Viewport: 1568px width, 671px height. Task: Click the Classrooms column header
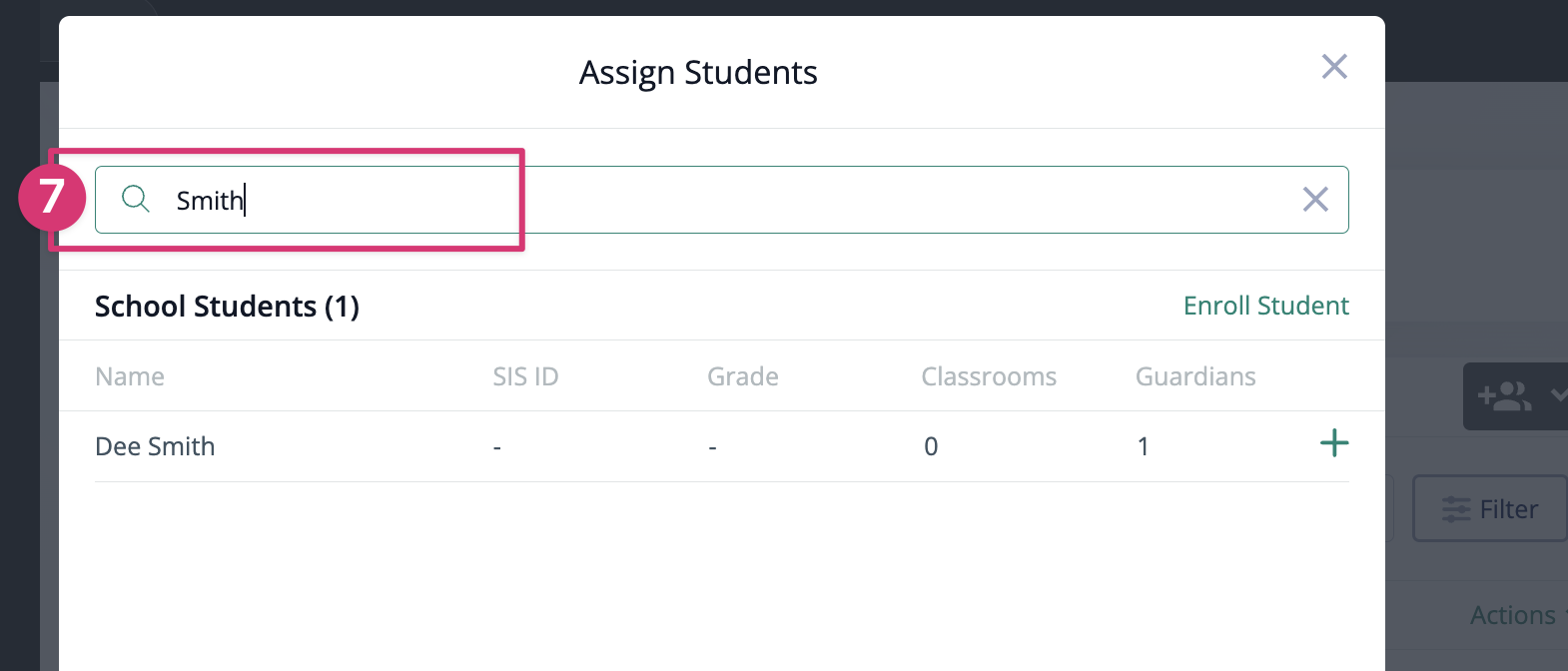pos(988,376)
